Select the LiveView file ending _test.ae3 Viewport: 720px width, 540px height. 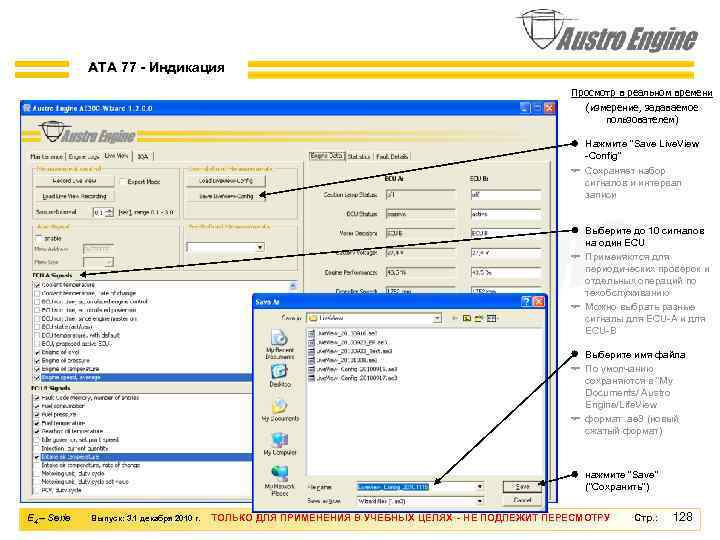coord(350,351)
